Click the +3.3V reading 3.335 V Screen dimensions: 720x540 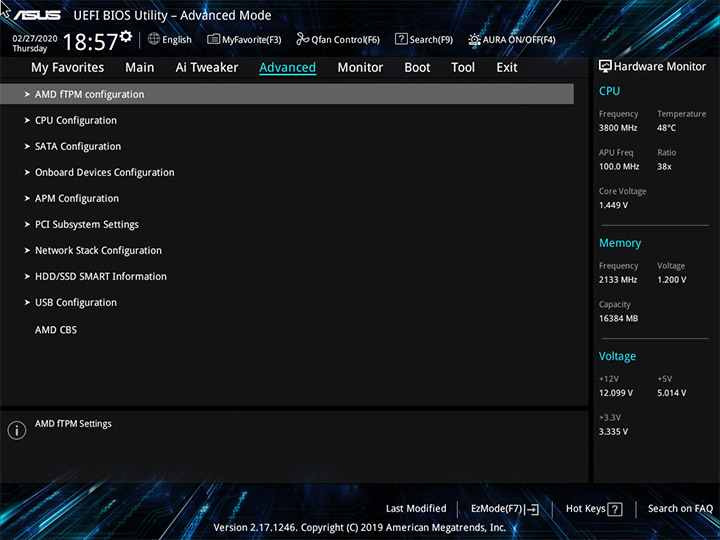pyautogui.click(x=613, y=432)
